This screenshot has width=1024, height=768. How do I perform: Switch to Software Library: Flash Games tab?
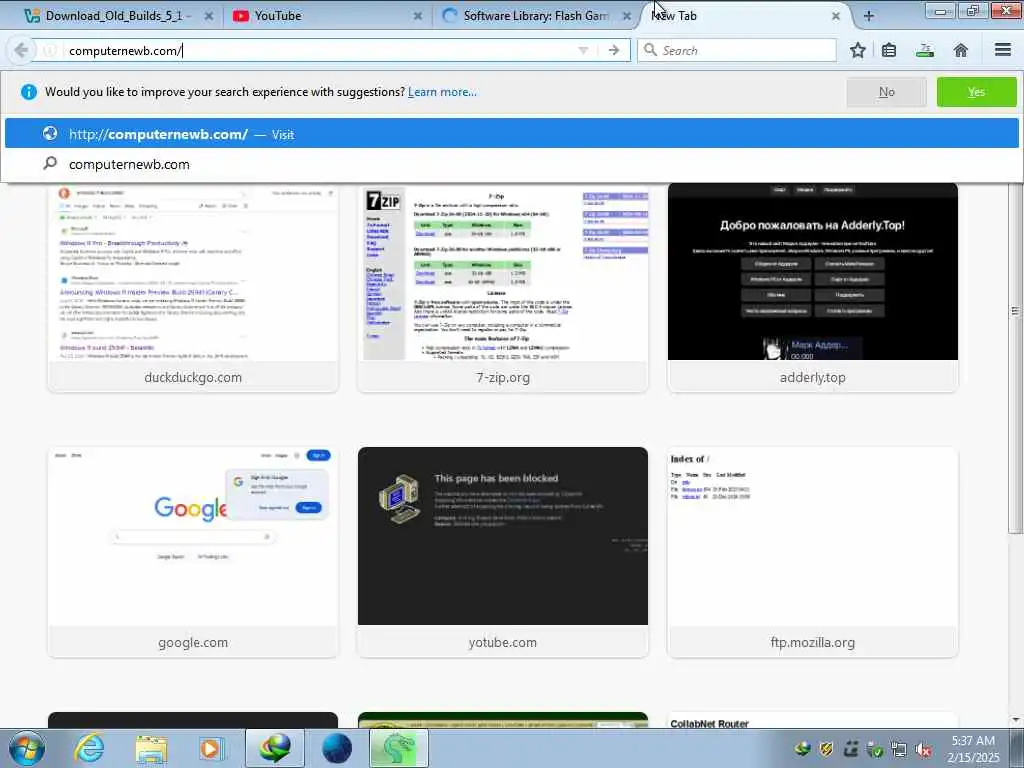[x=536, y=16]
